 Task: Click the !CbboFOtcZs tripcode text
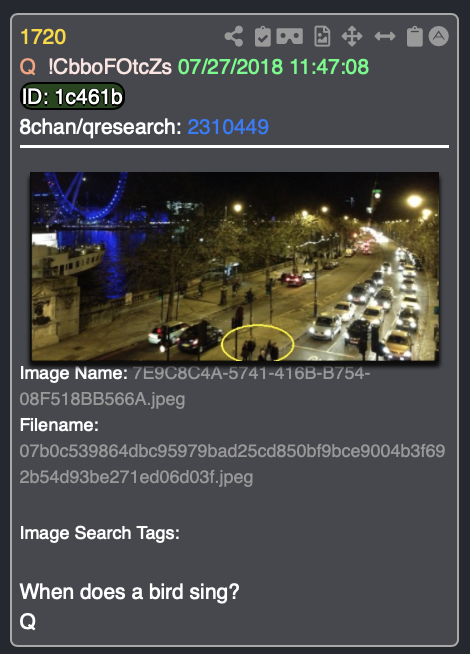110,67
